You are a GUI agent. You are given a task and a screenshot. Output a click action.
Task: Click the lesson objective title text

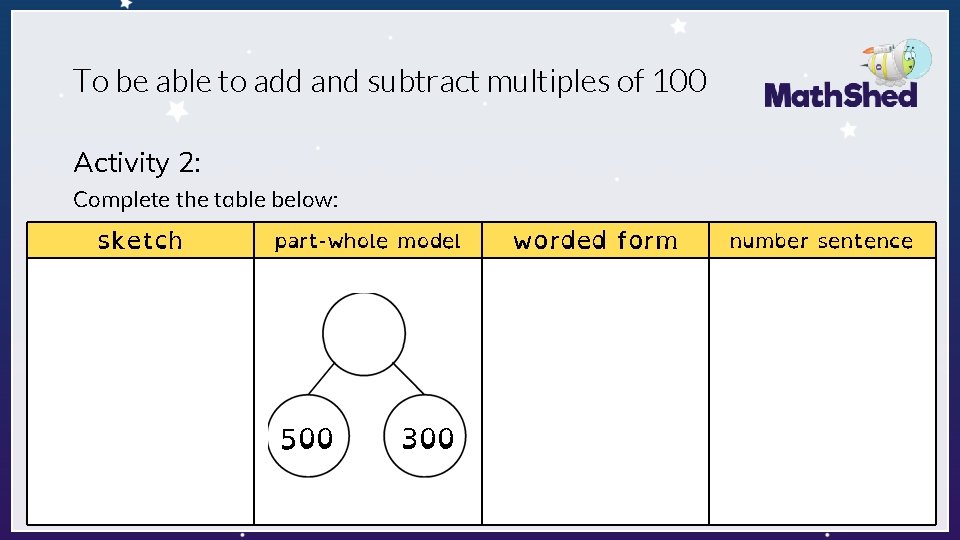[x=389, y=81]
